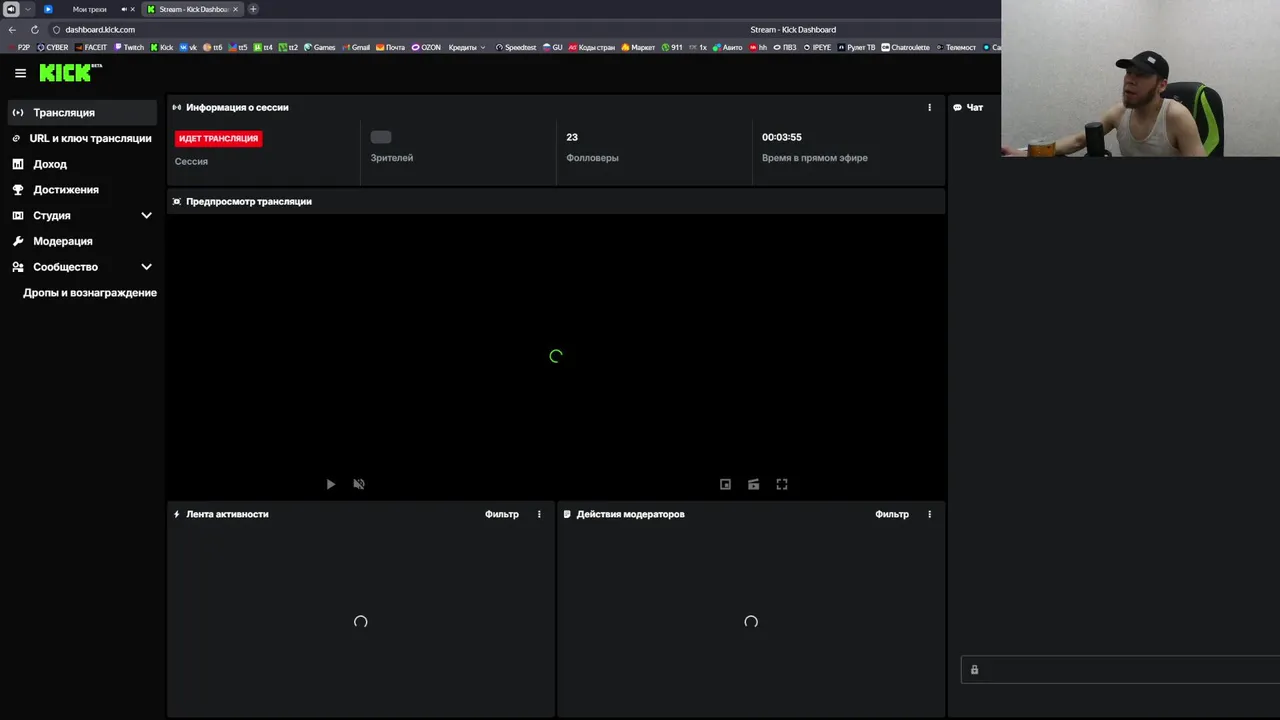The height and width of the screenshot is (720, 1280).
Task: Open Дропы и вознаграждение page
Action: pyautogui.click(x=90, y=293)
